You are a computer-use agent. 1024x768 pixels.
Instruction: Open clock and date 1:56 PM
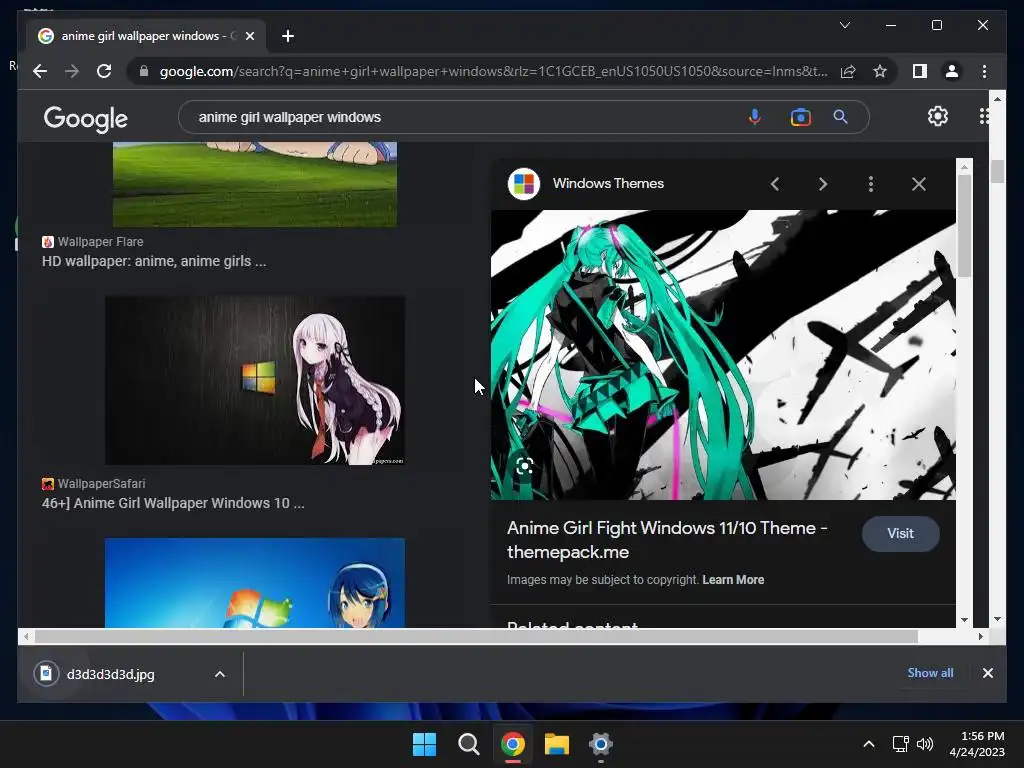point(976,744)
